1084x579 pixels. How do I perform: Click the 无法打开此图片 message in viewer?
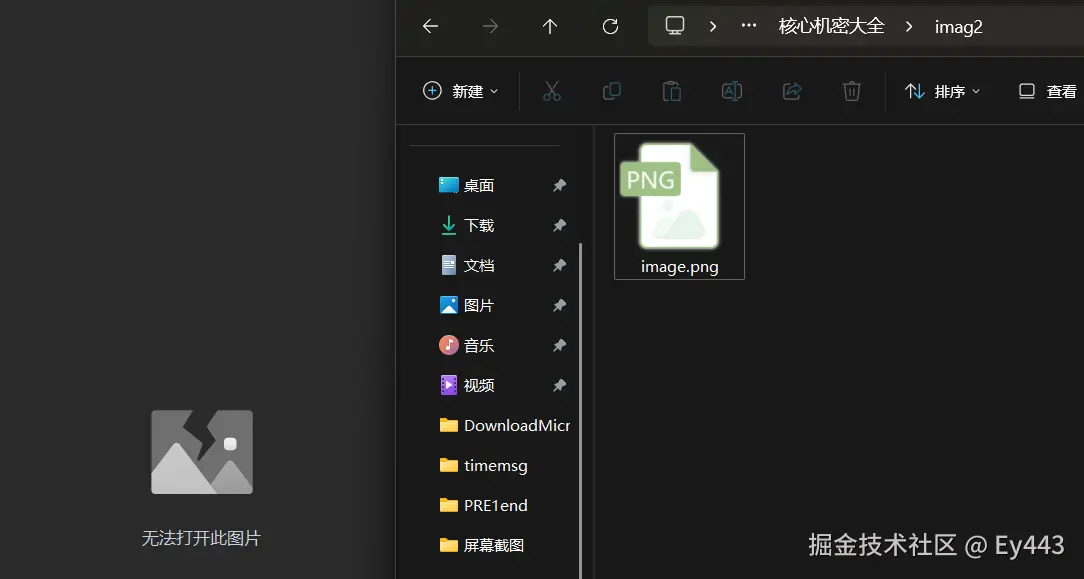(x=201, y=538)
